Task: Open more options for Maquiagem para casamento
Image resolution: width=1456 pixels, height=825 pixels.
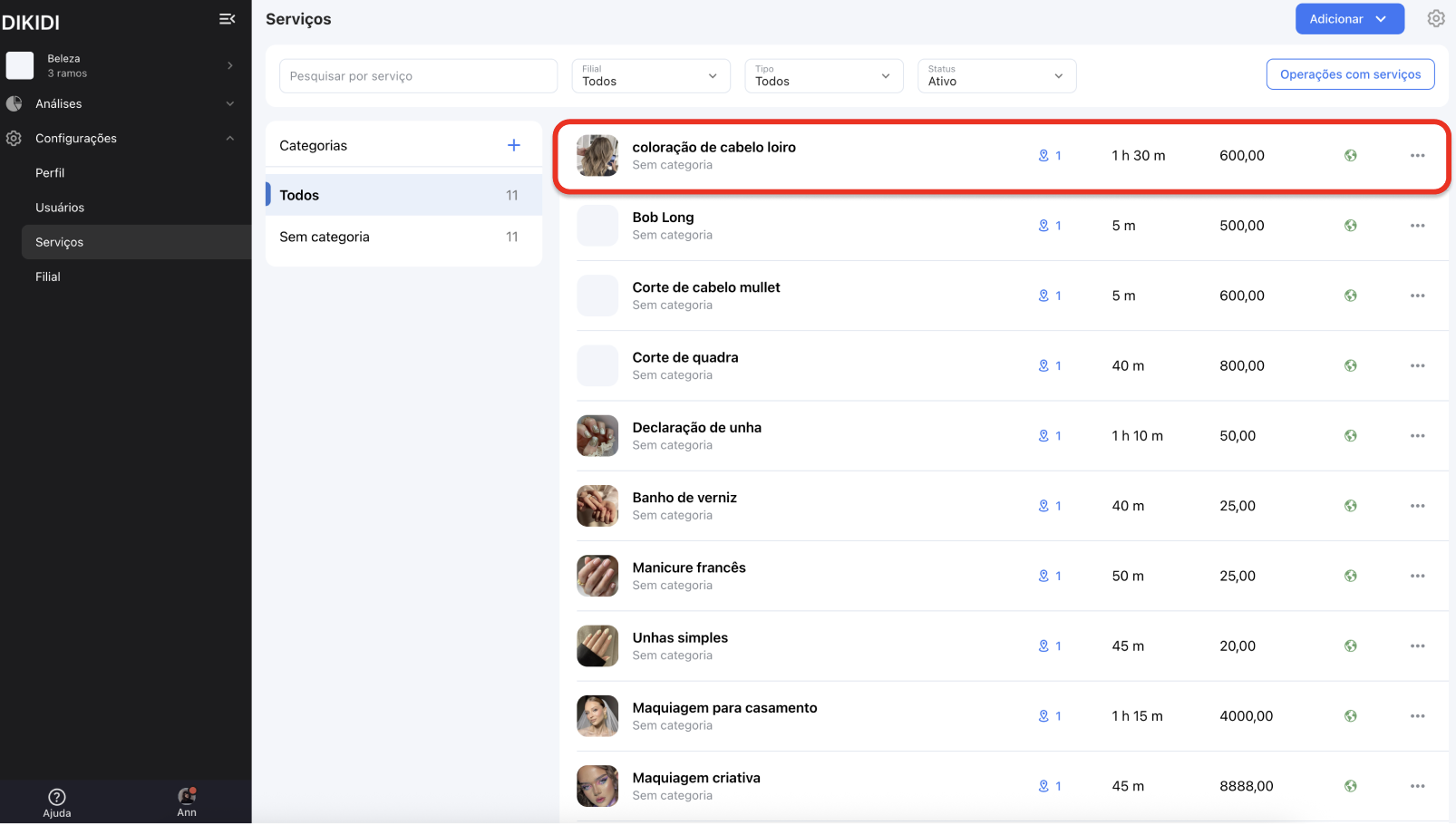Action: (1417, 716)
